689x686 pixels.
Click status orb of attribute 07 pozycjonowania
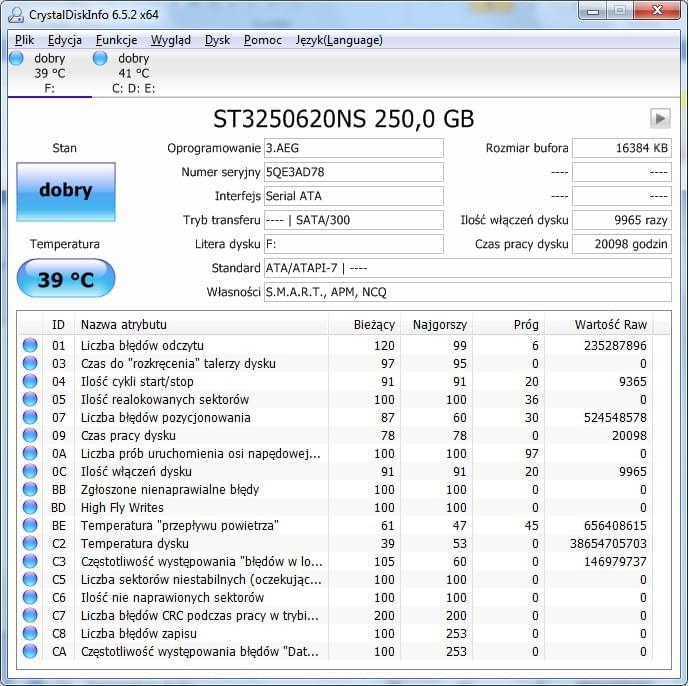click(30, 417)
